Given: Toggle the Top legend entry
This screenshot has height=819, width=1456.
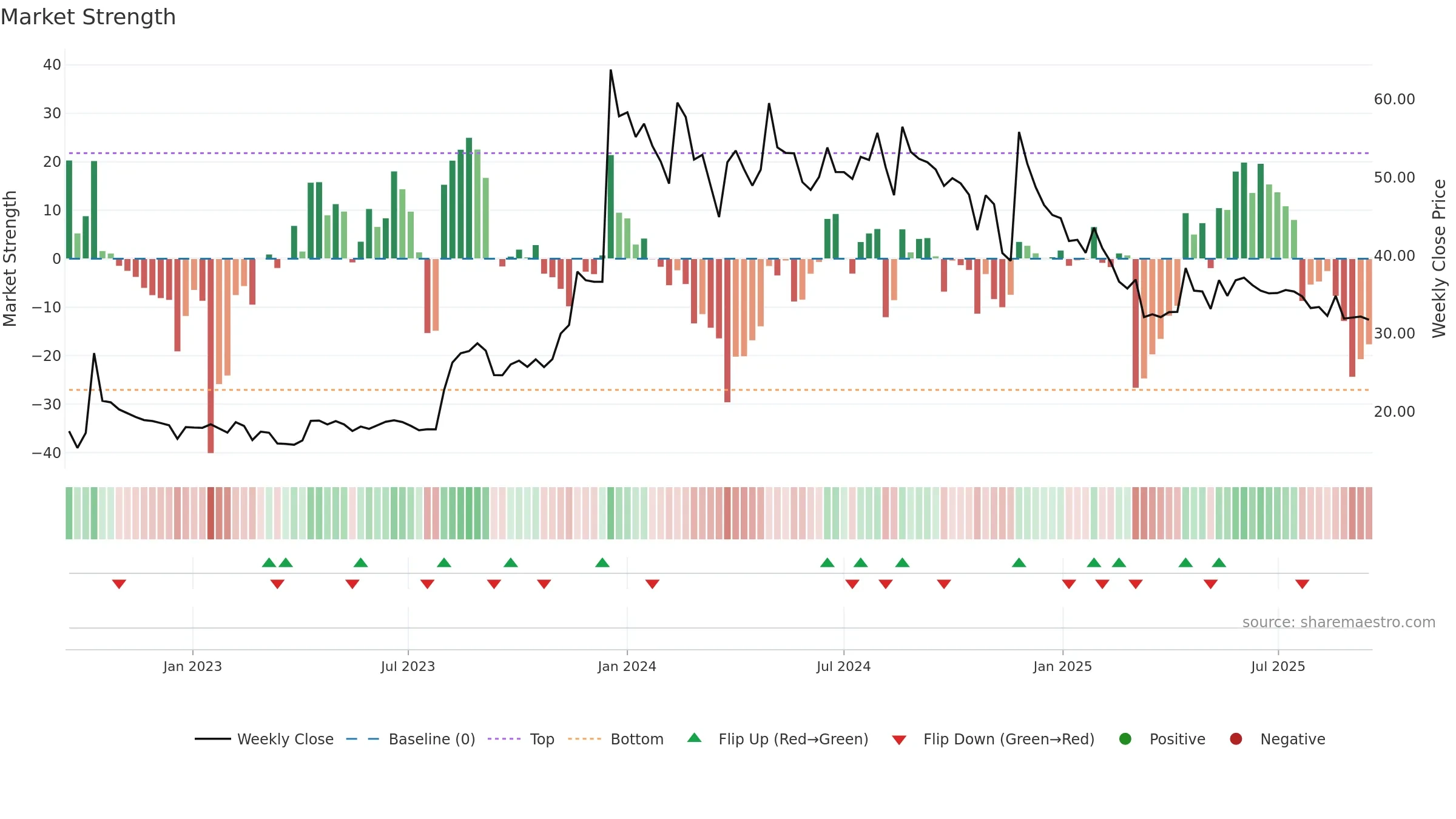Looking at the screenshot, I should click(521, 739).
